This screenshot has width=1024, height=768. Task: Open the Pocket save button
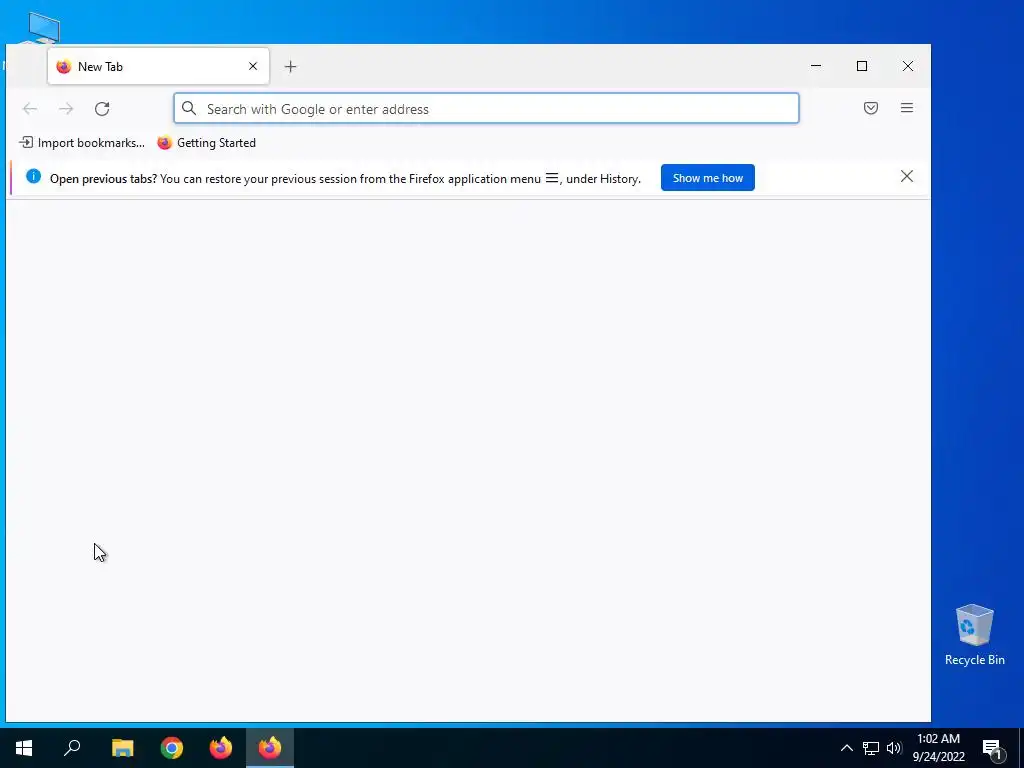pyautogui.click(x=871, y=108)
